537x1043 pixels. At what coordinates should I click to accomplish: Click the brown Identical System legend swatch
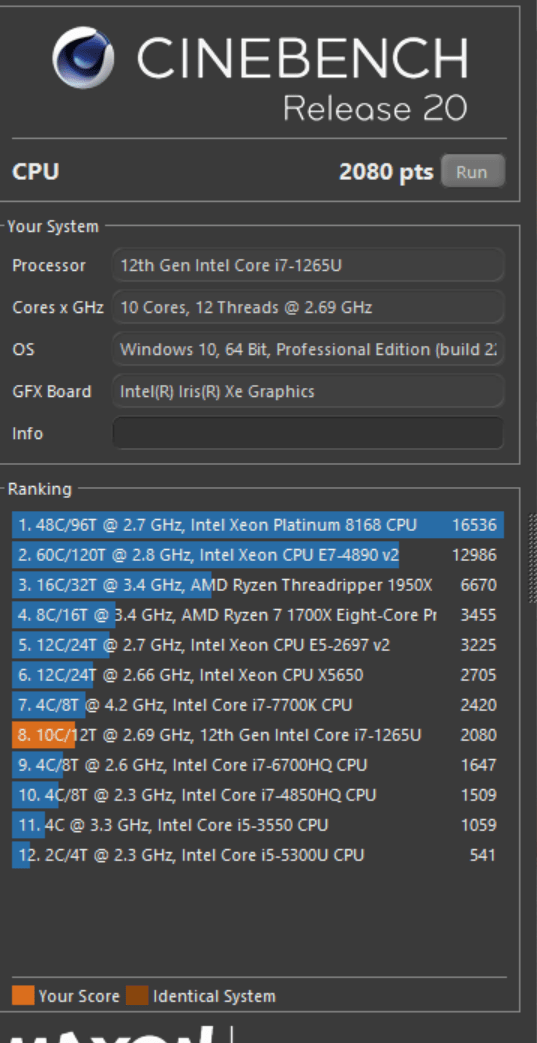pyautogui.click(x=137, y=996)
